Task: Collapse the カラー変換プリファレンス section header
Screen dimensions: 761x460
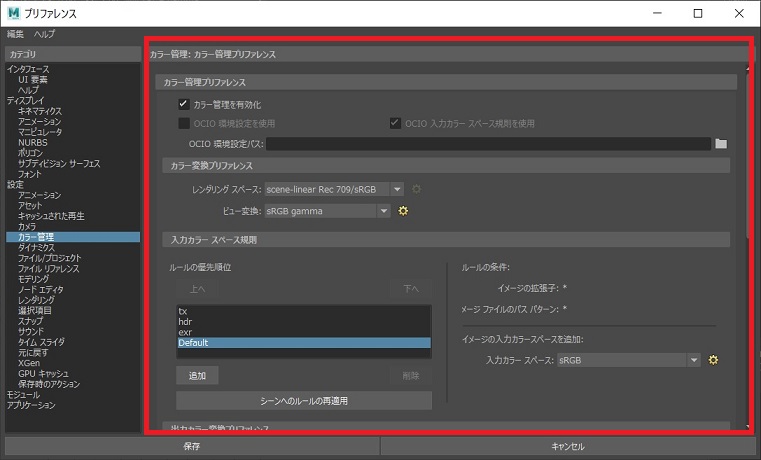Action: click(x=446, y=165)
